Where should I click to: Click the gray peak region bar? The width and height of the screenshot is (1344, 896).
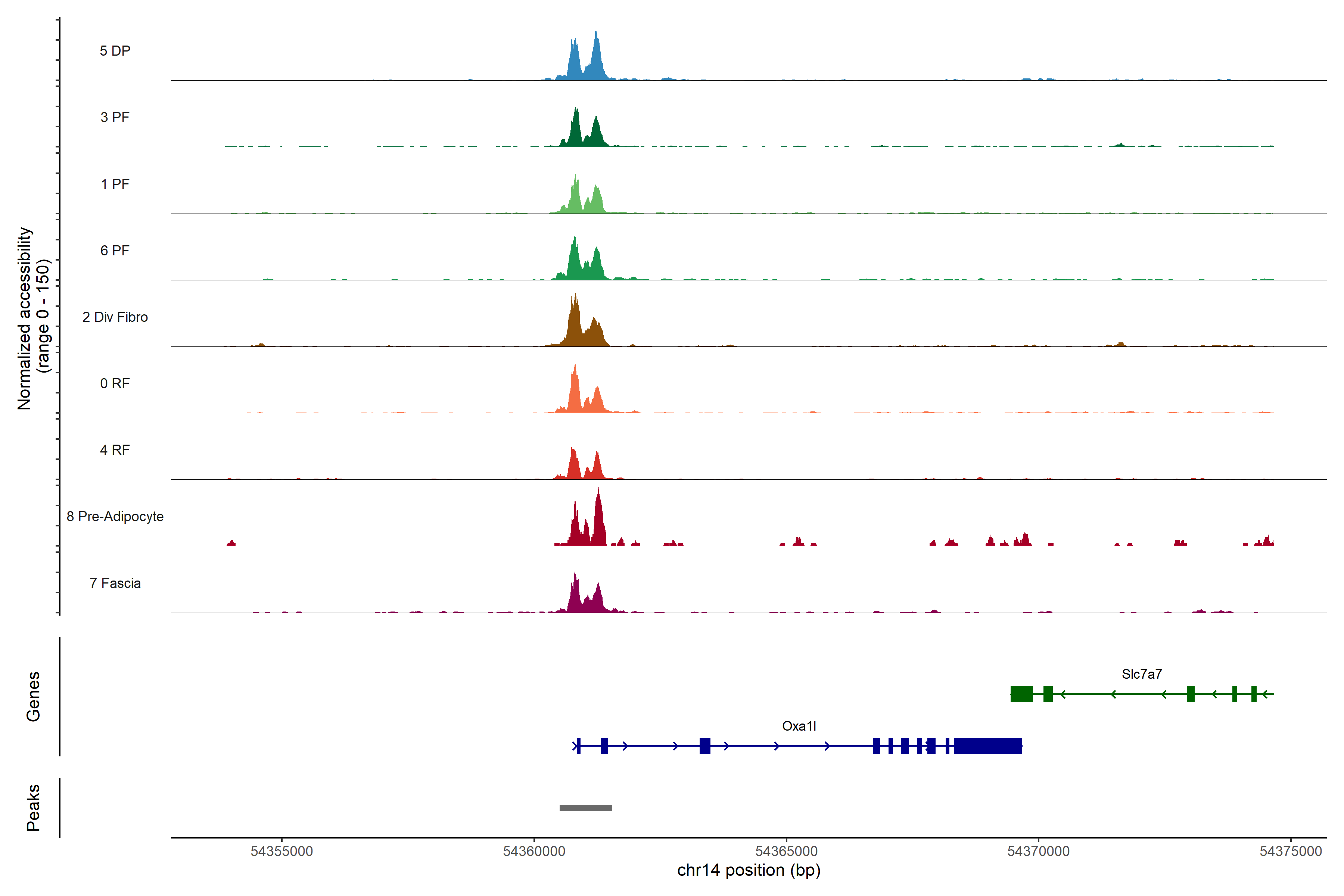[585, 808]
